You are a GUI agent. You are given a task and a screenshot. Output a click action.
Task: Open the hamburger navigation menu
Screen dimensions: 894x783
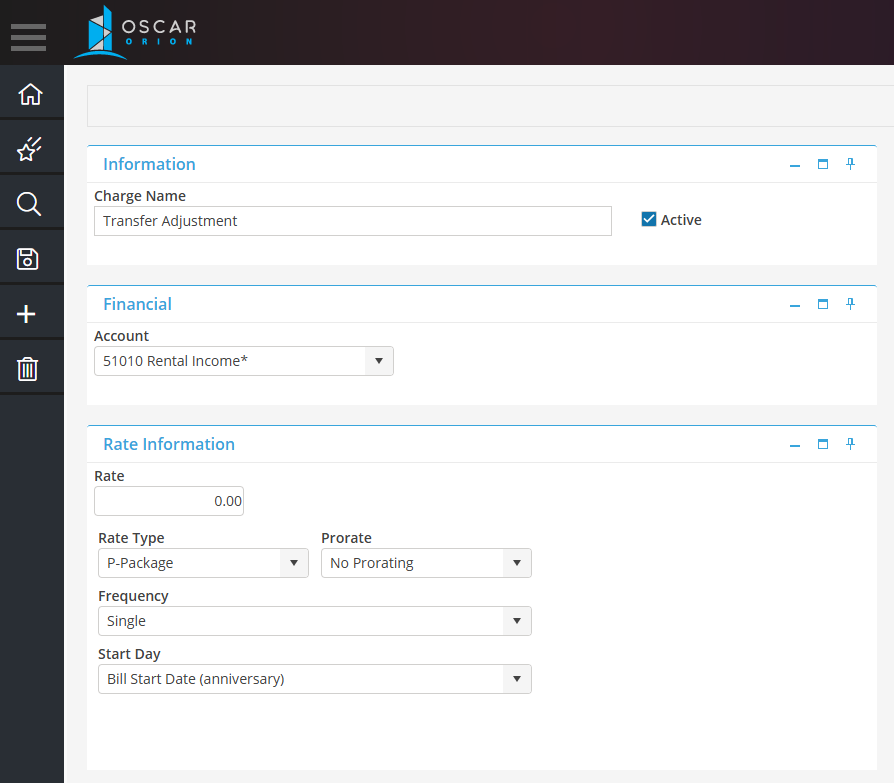[x=28, y=37]
